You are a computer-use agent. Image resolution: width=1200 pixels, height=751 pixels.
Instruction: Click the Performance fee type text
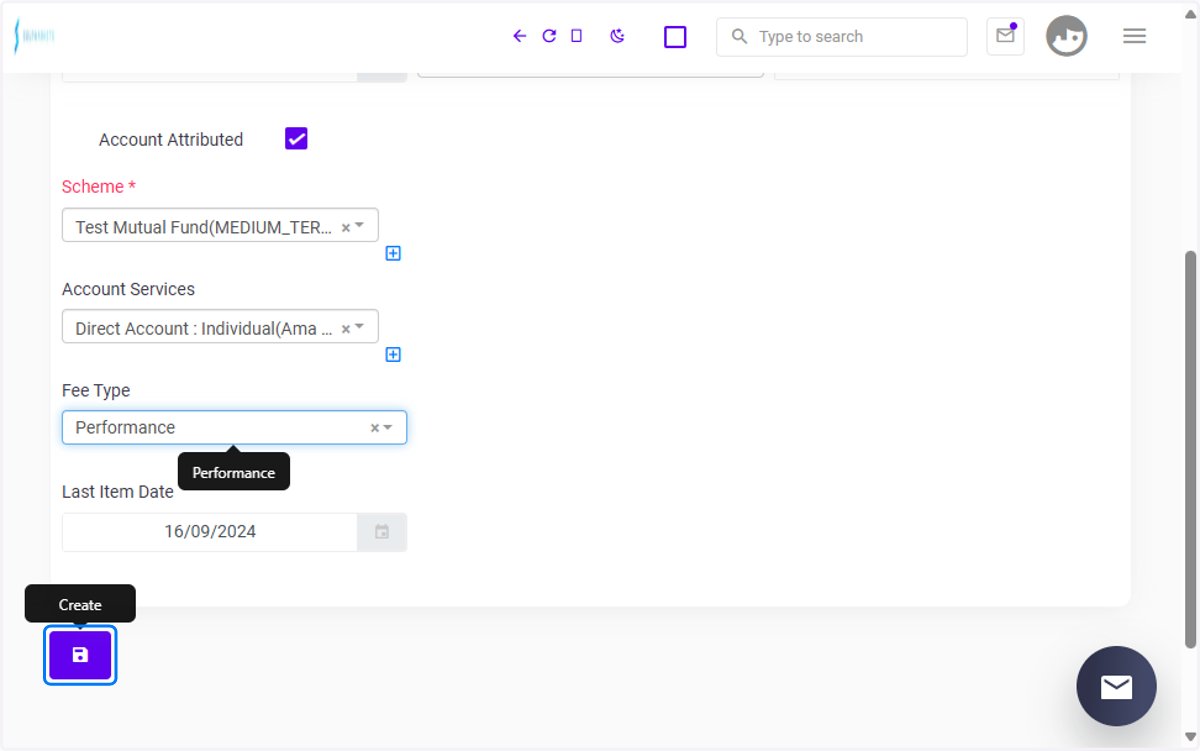125,427
